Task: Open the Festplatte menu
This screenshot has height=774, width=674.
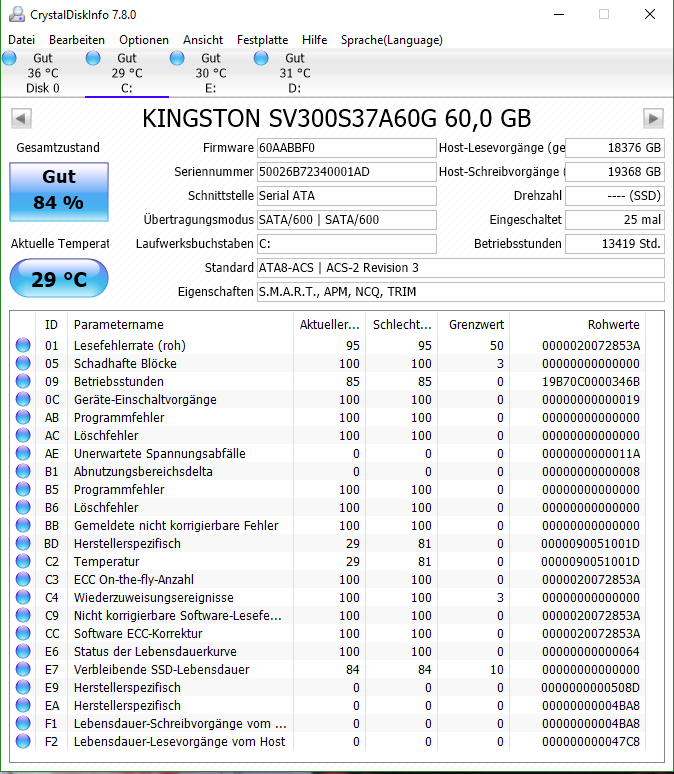Action: 262,40
